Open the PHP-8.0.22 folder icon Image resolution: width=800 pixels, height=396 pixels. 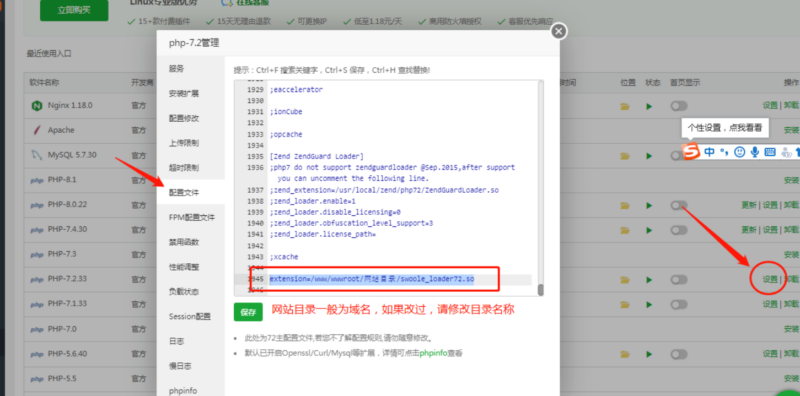(624, 206)
